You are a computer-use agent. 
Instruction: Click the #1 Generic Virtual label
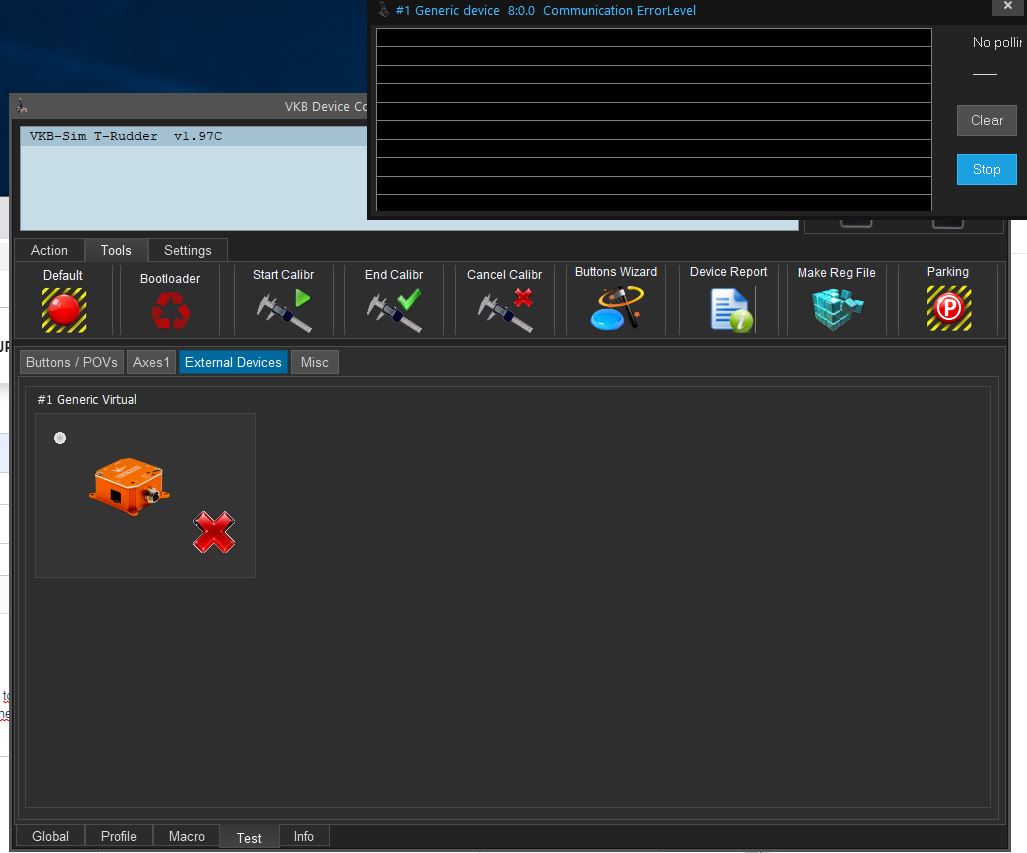point(87,400)
